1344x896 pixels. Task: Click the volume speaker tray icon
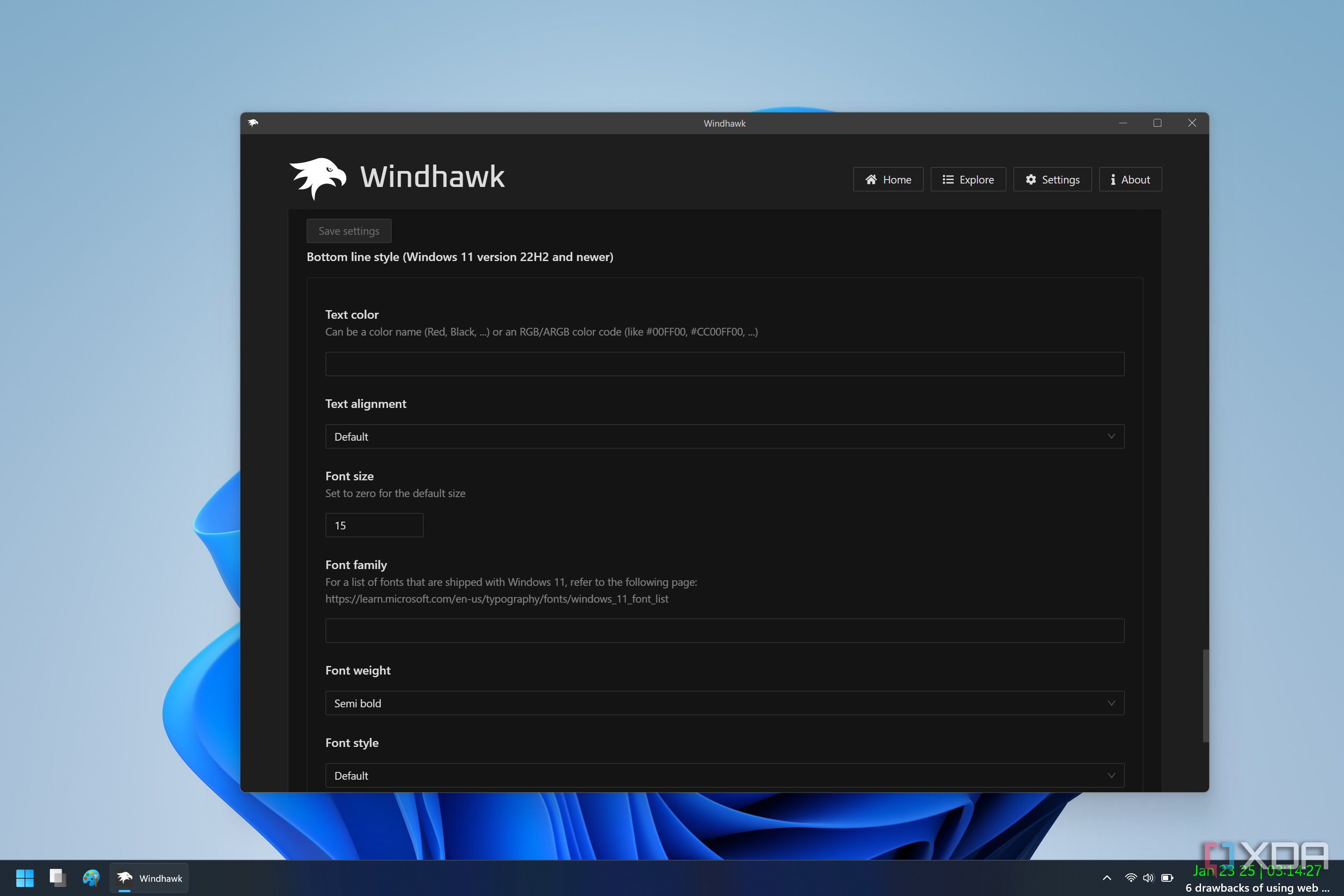(x=1148, y=878)
